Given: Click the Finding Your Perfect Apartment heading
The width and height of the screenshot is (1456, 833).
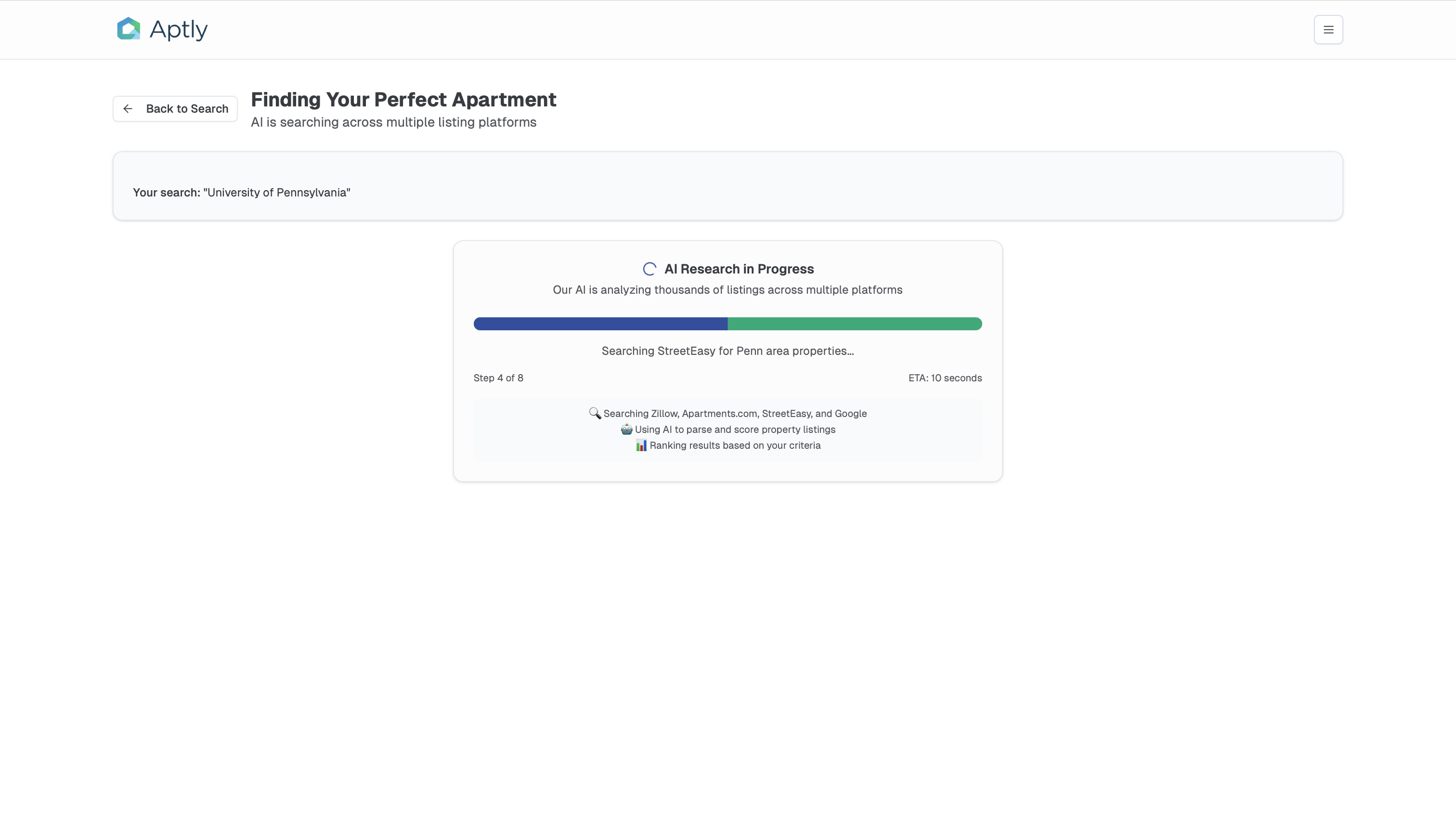Looking at the screenshot, I should click(403, 100).
